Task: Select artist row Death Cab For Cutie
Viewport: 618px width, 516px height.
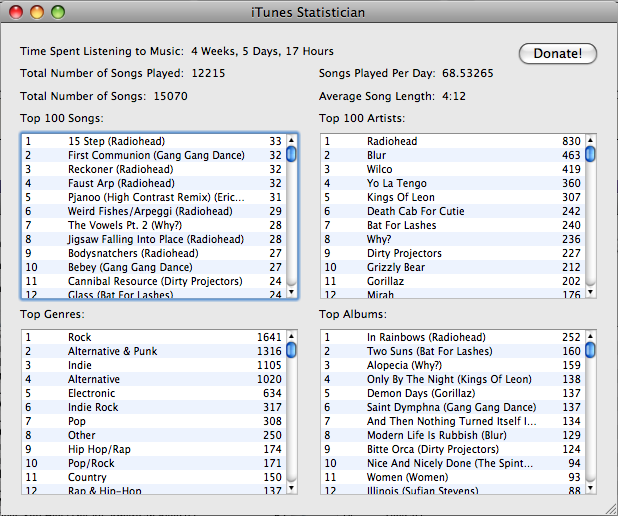Action: click(453, 211)
